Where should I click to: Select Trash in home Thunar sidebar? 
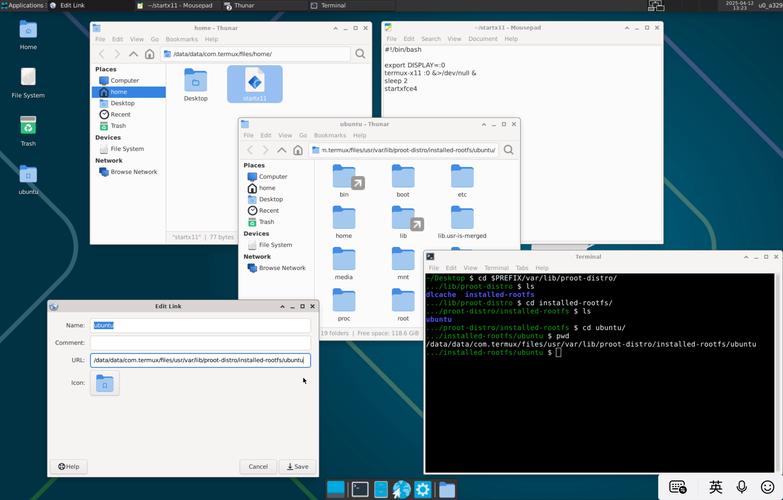(118, 126)
